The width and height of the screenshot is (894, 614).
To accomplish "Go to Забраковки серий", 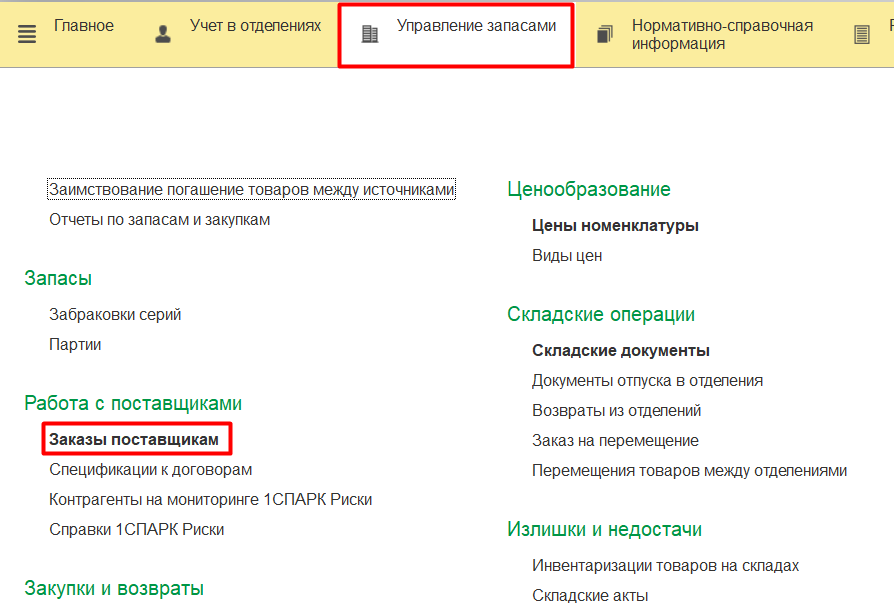I will [115, 314].
